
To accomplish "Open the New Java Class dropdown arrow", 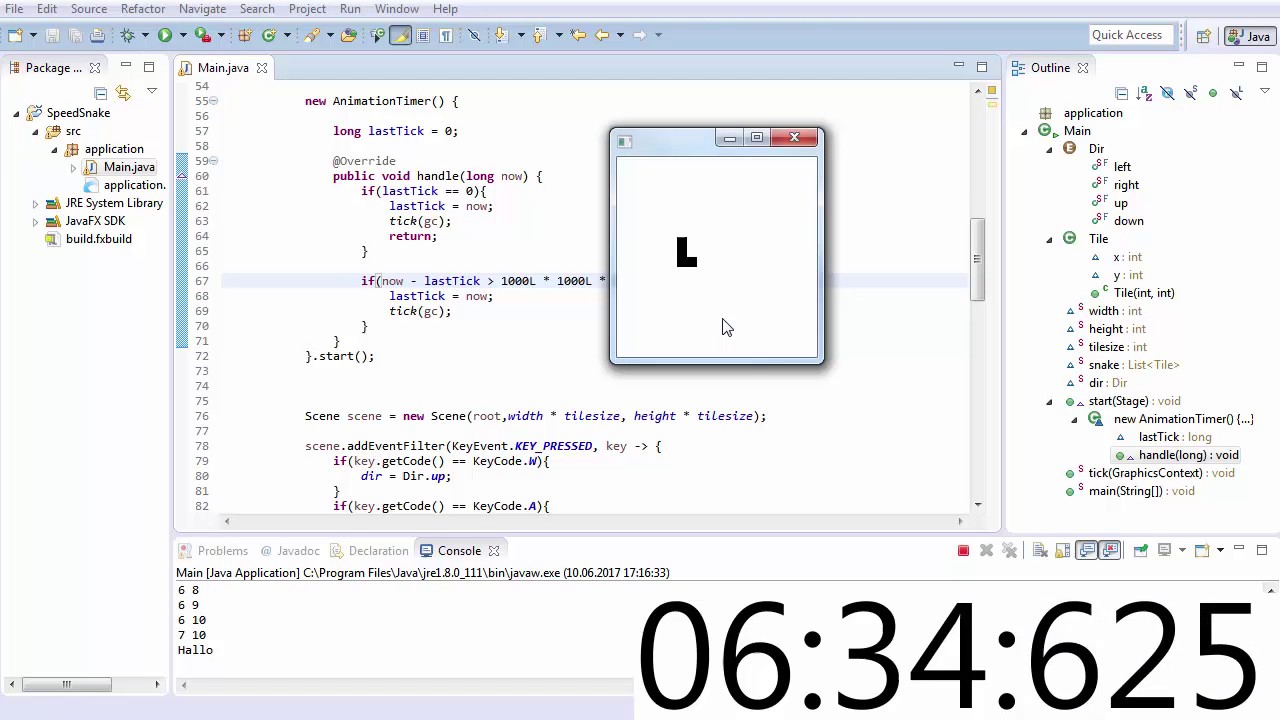I will tap(287, 35).
